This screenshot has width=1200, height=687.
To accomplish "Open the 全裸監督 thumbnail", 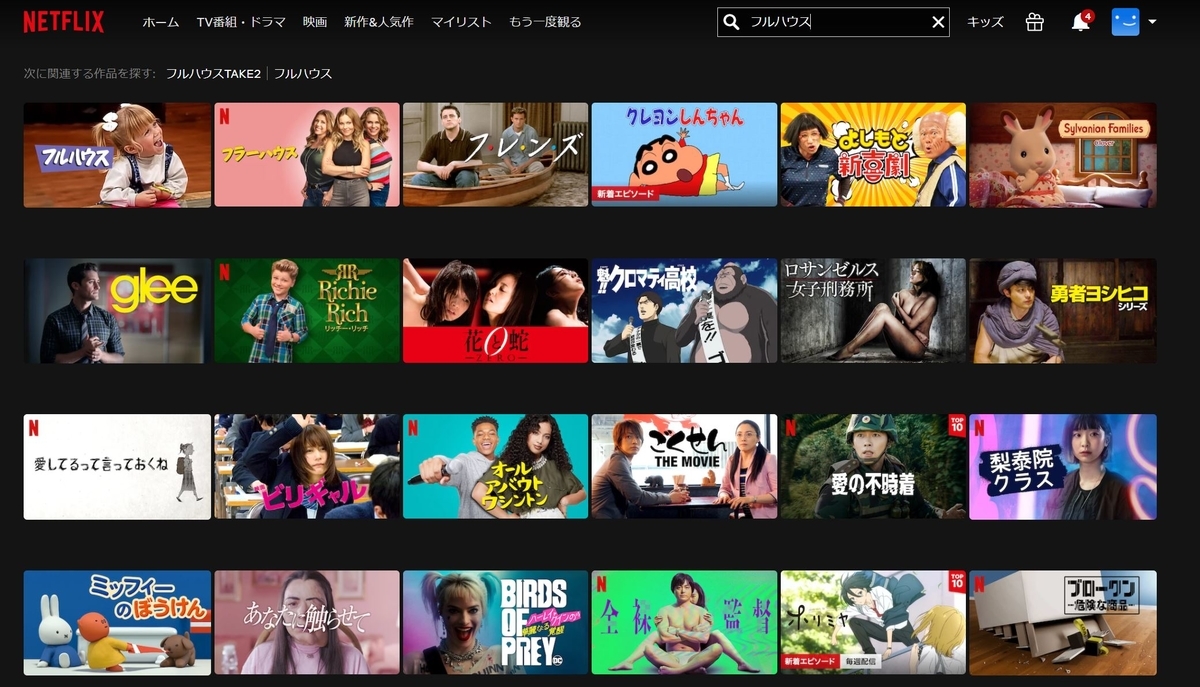I will click(x=684, y=623).
